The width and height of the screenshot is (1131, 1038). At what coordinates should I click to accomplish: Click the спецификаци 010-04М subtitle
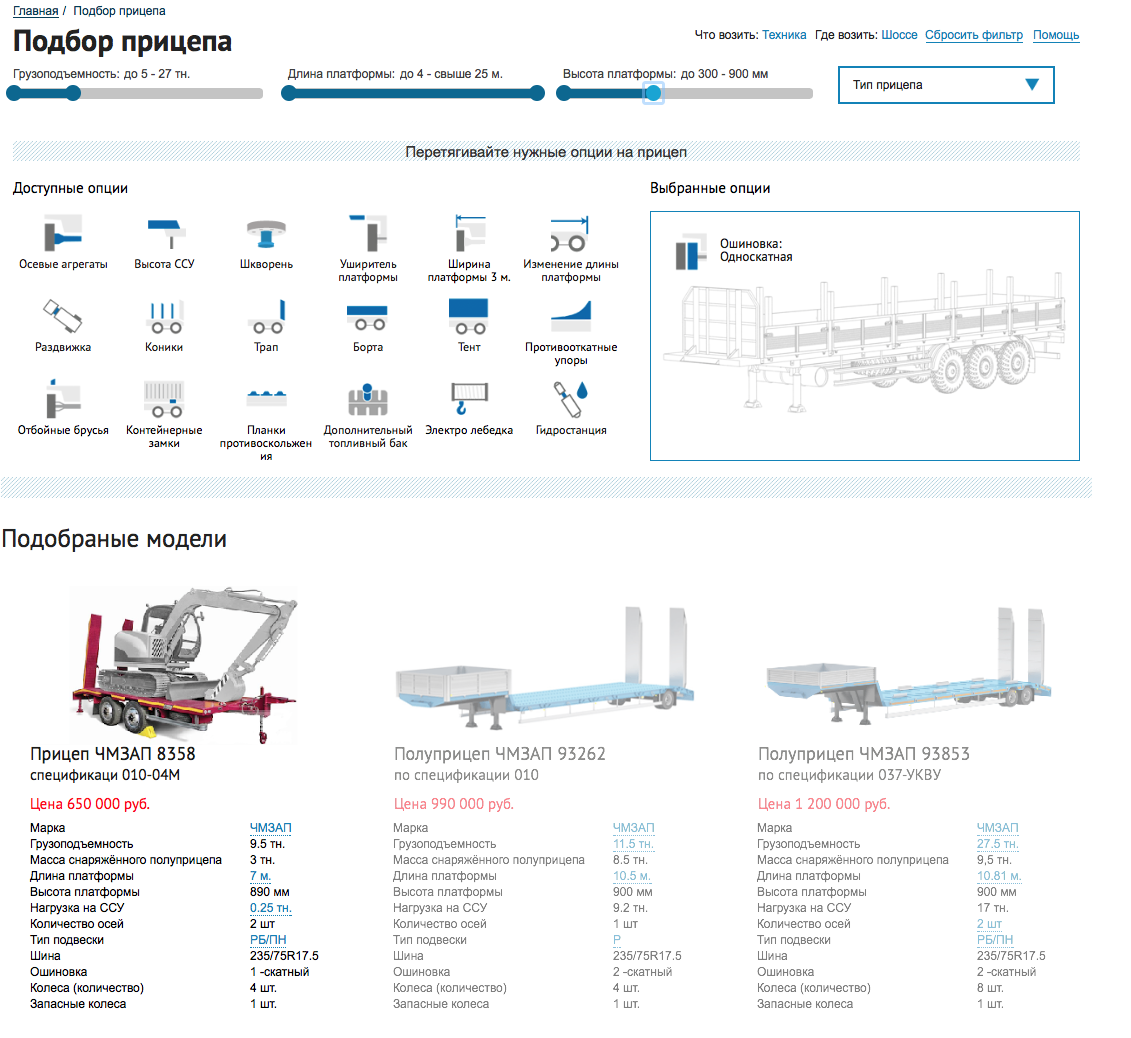point(105,775)
